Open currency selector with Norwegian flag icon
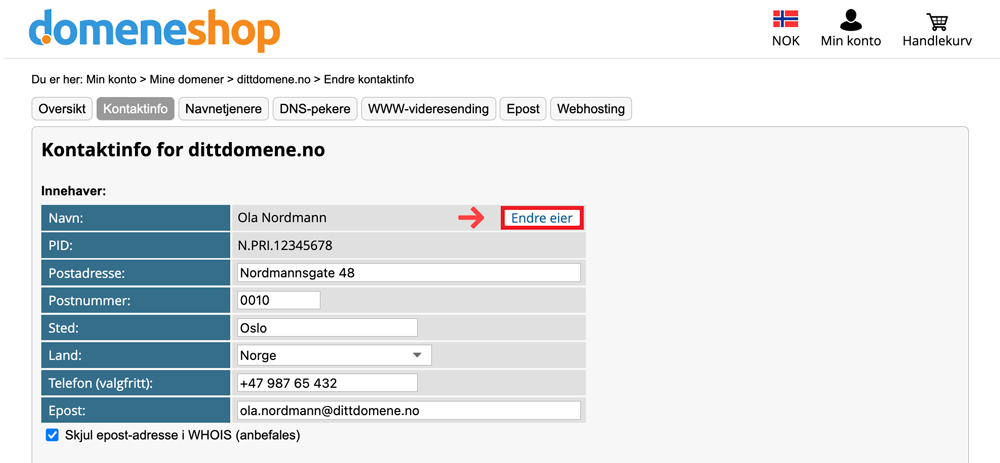 click(x=785, y=29)
